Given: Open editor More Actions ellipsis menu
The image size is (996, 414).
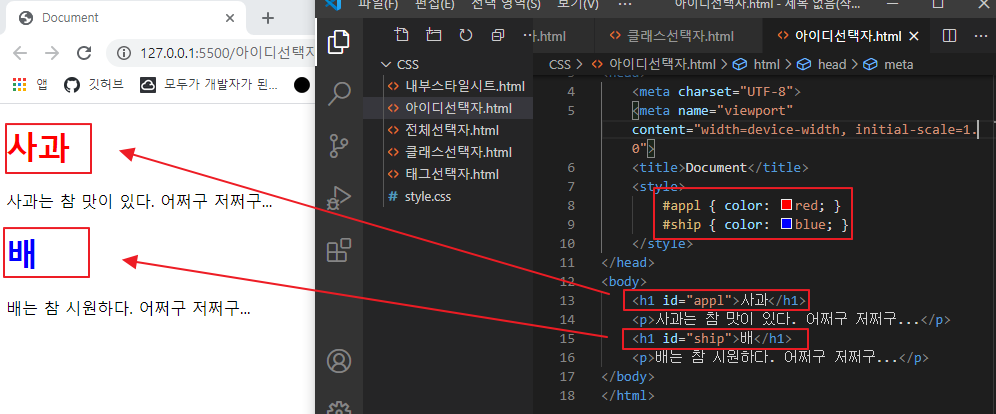Looking at the screenshot, I should [x=981, y=36].
